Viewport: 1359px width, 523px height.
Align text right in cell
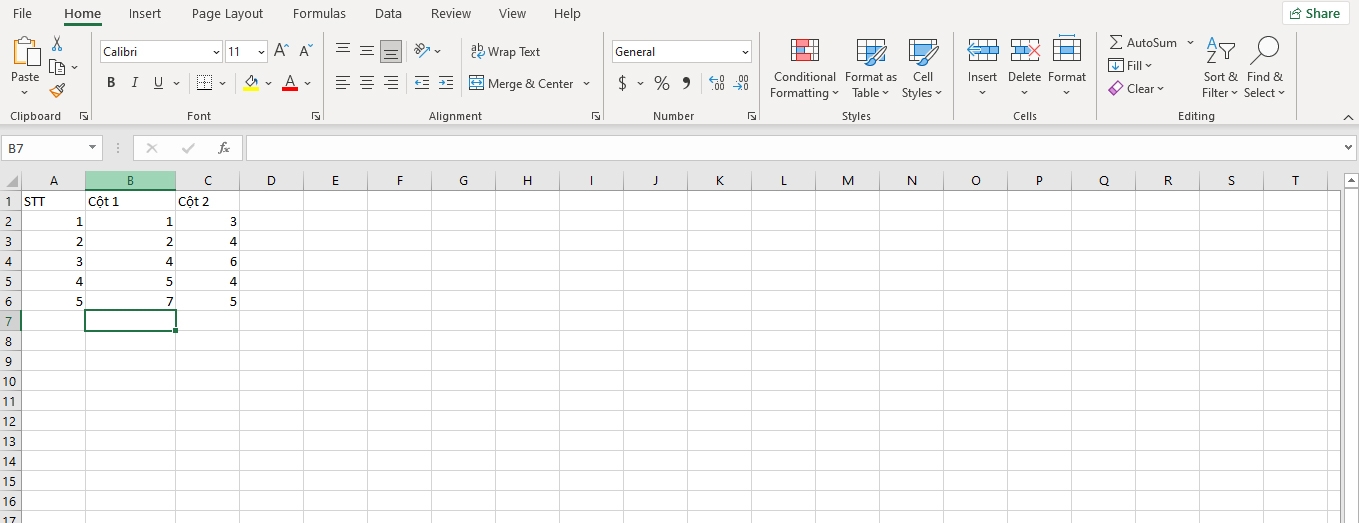click(x=391, y=83)
